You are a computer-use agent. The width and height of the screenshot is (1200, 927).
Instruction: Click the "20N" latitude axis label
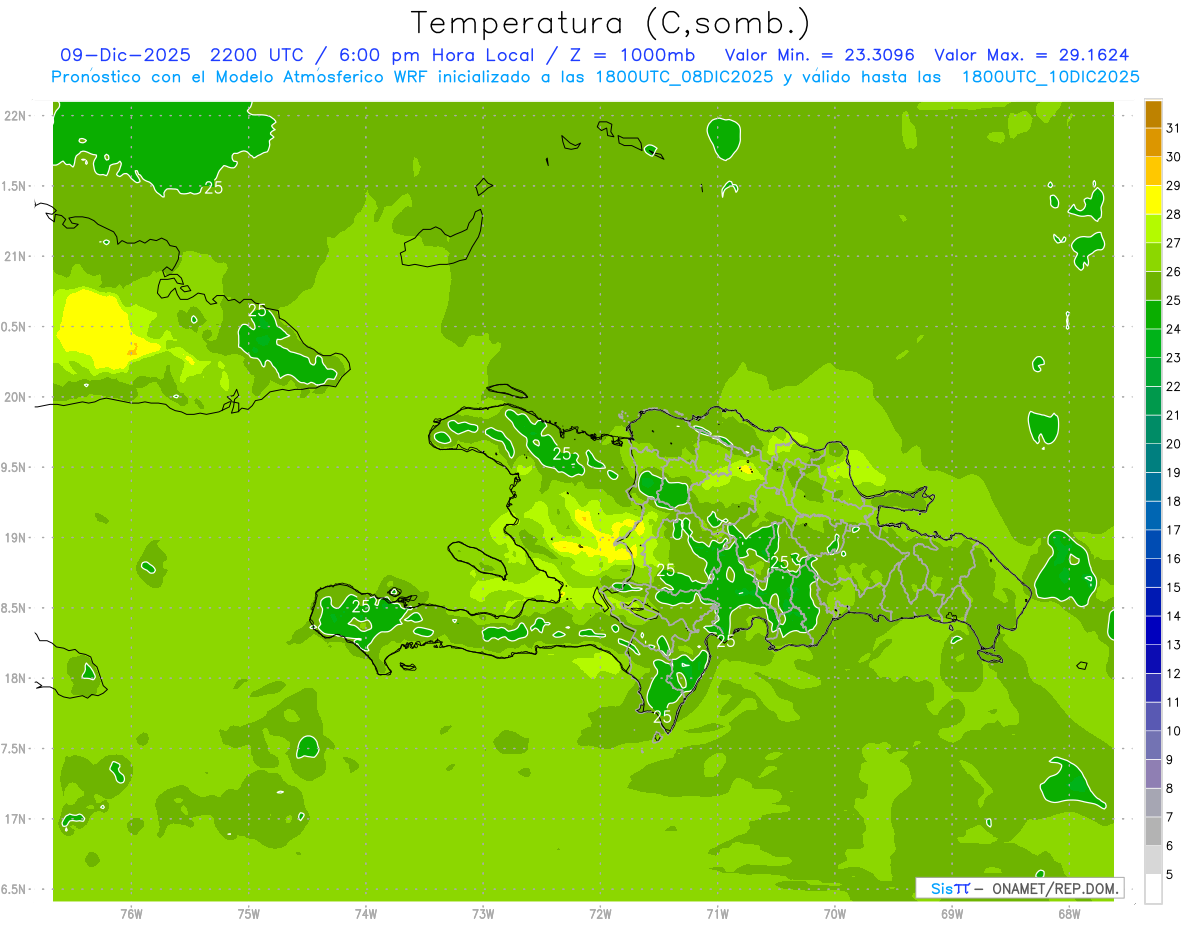pos(14,397)
